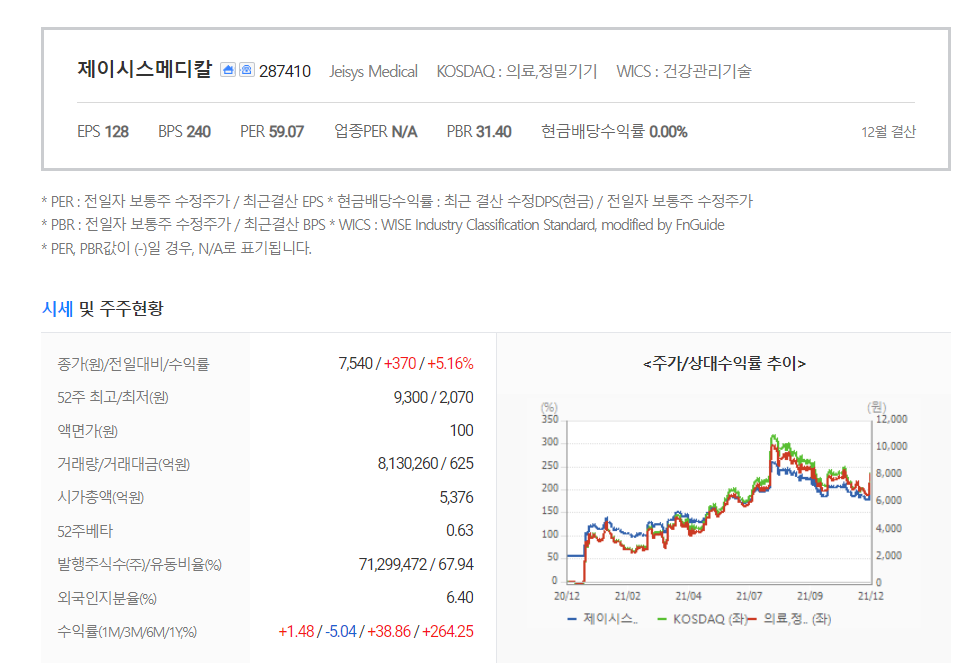The image size is (968, 663).
Task: Select the 종가(원)/전일대비/수익률 row label
Action: pyautogui.click(x=133, y=364)
